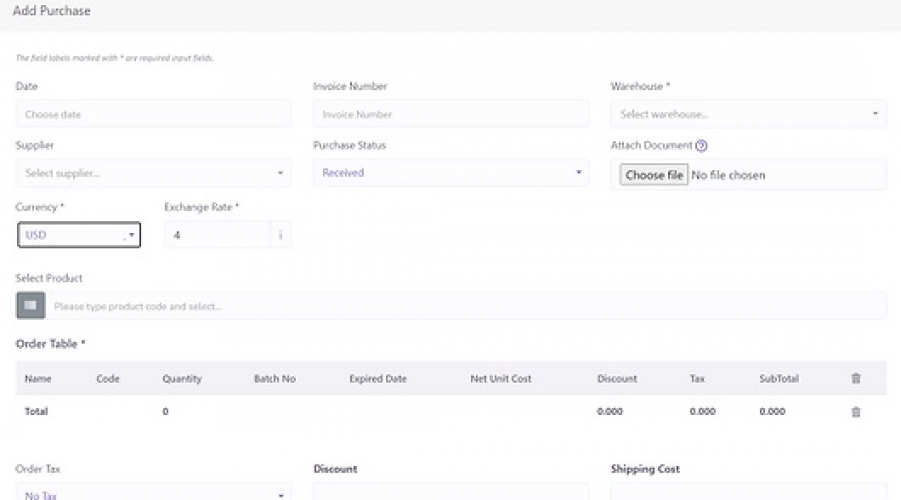Click the Attach Document help question icon
The width and height of the screenshot is (901, 500).
click(701, 146)
